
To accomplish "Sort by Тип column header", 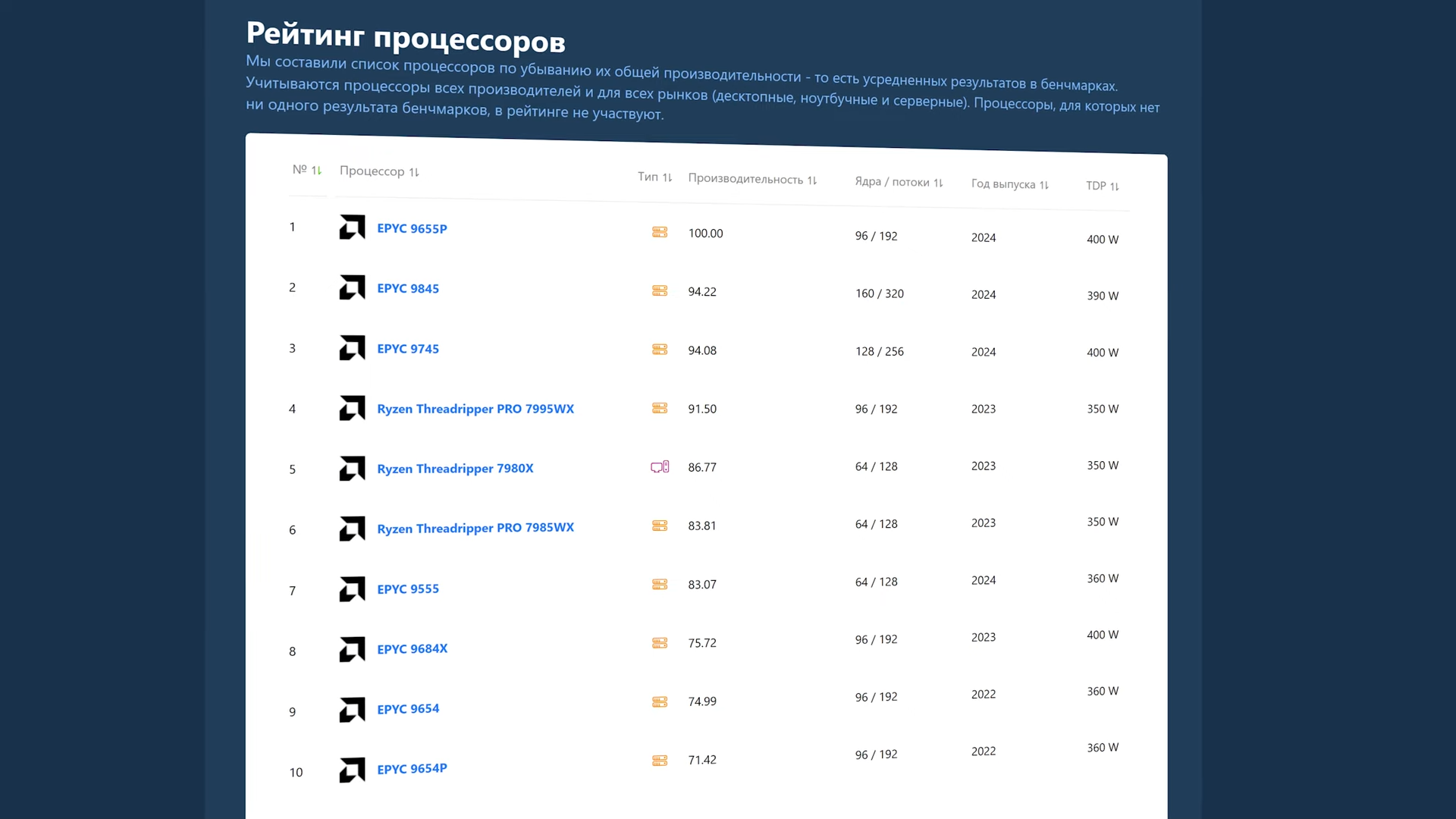I will pos(654,177).
